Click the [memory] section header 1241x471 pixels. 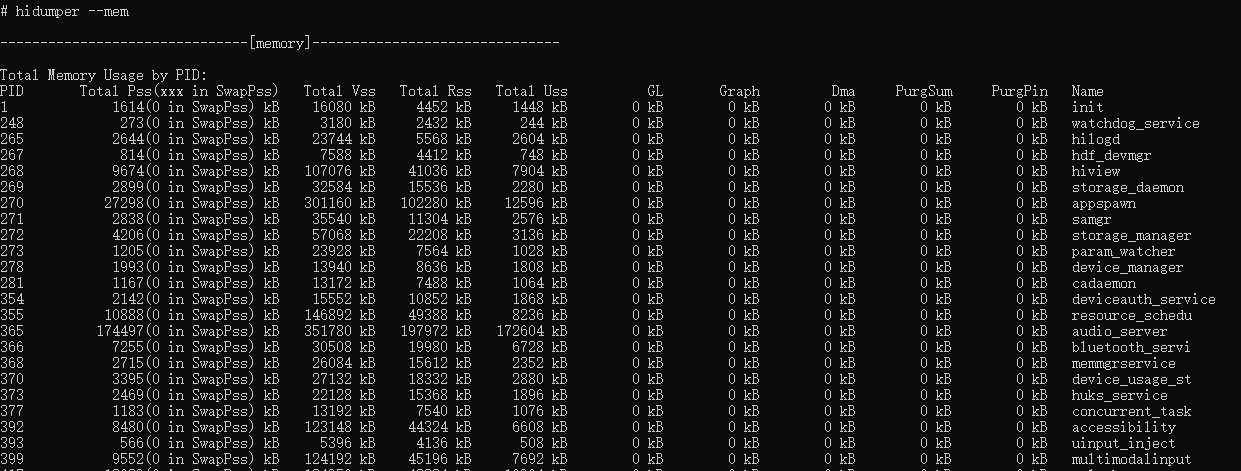click(280, 43)
